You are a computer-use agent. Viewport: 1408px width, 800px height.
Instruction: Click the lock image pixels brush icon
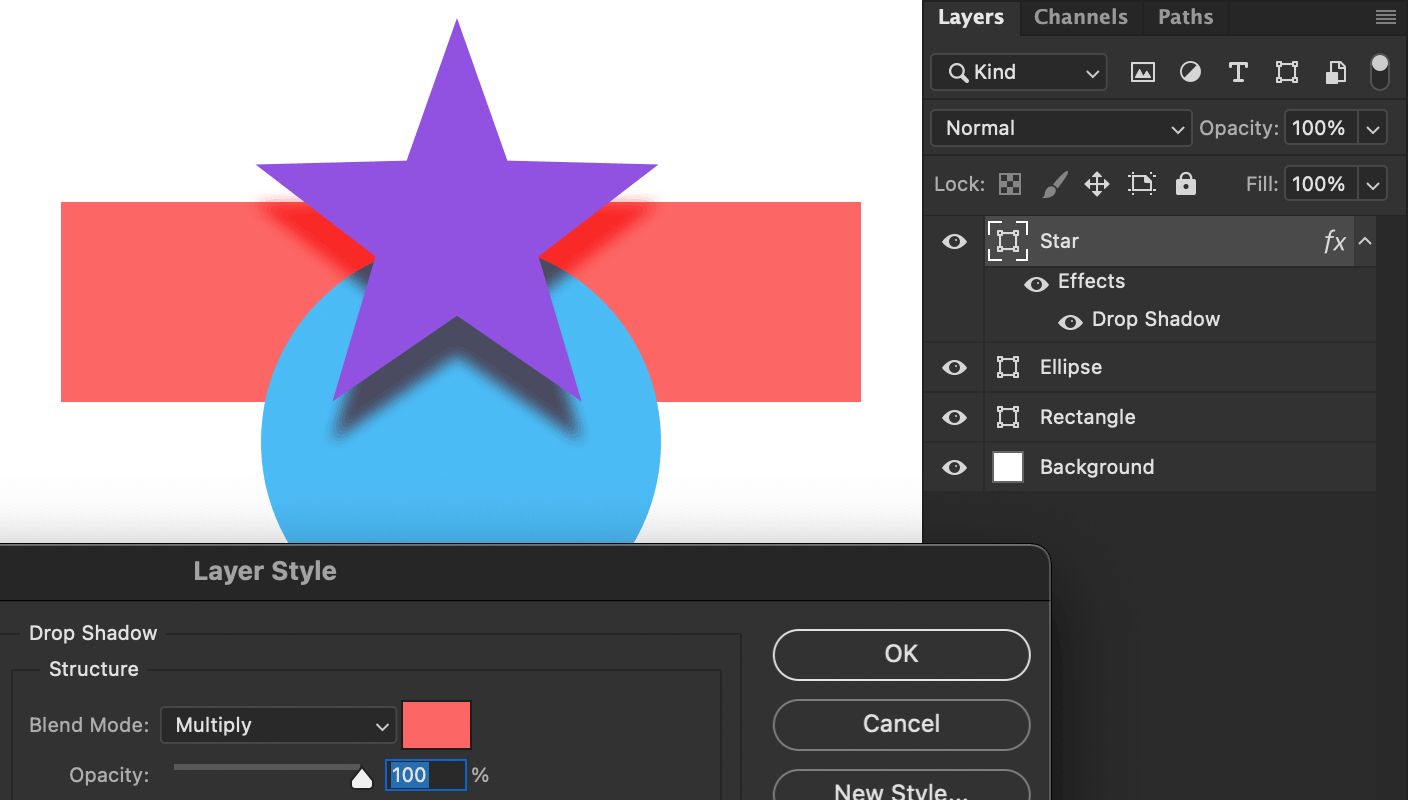tap(1055, 184)
